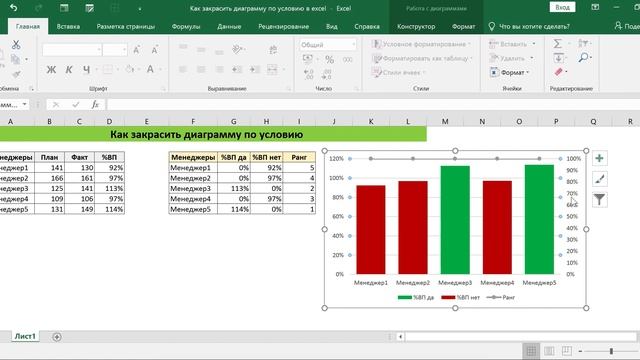Viewport: 640px width, 360px height.
Task: Switch to the Главная tab
Action: (28, 27)
